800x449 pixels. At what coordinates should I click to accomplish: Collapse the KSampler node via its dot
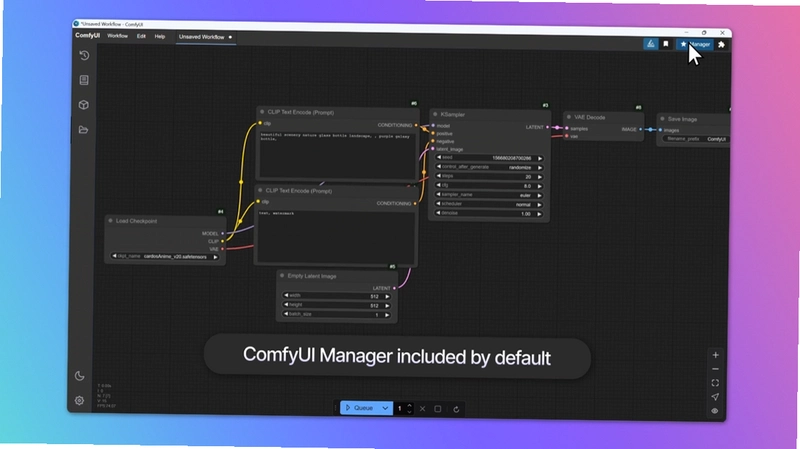tap(435, 114)
